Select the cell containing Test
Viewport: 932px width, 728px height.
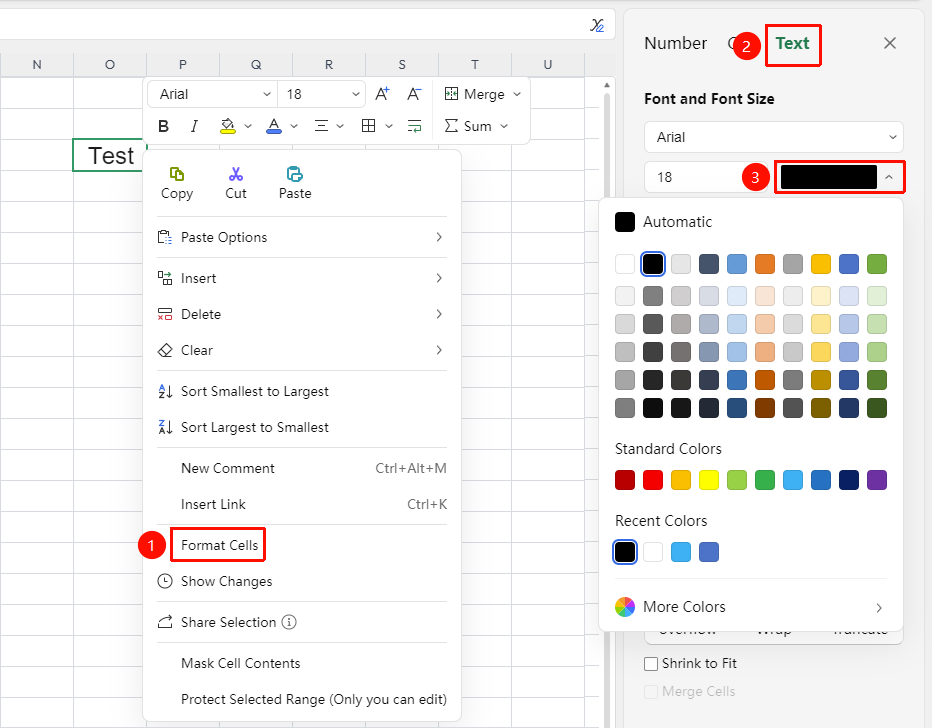110,155
